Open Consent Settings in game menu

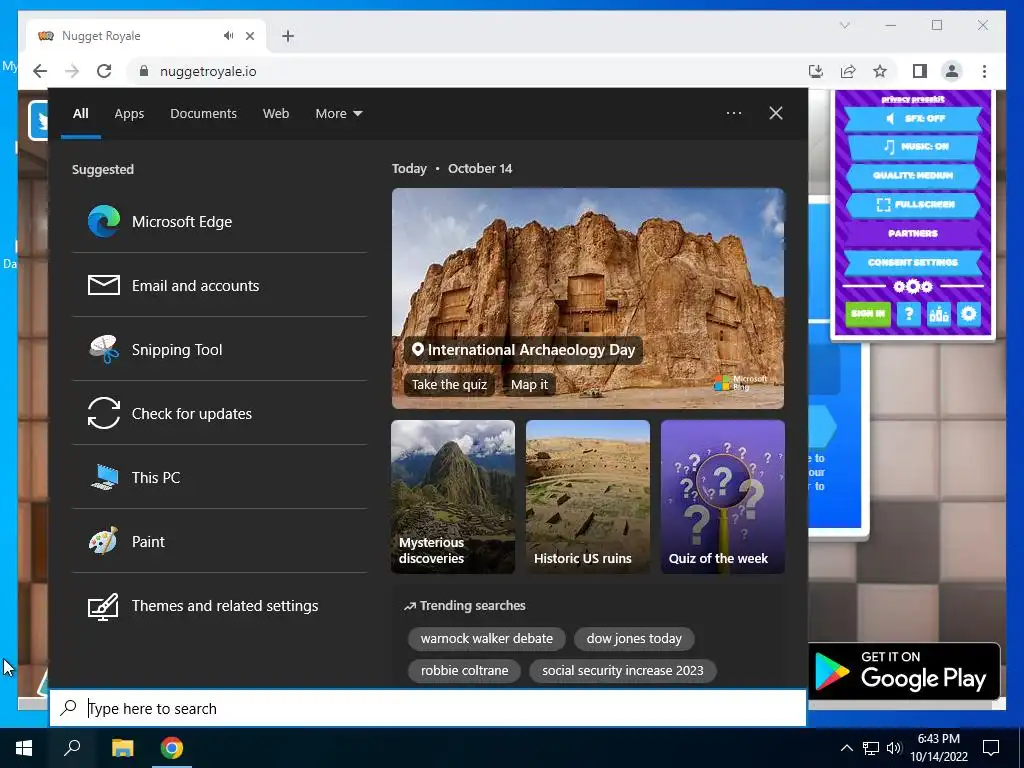[x=913, y=263]
